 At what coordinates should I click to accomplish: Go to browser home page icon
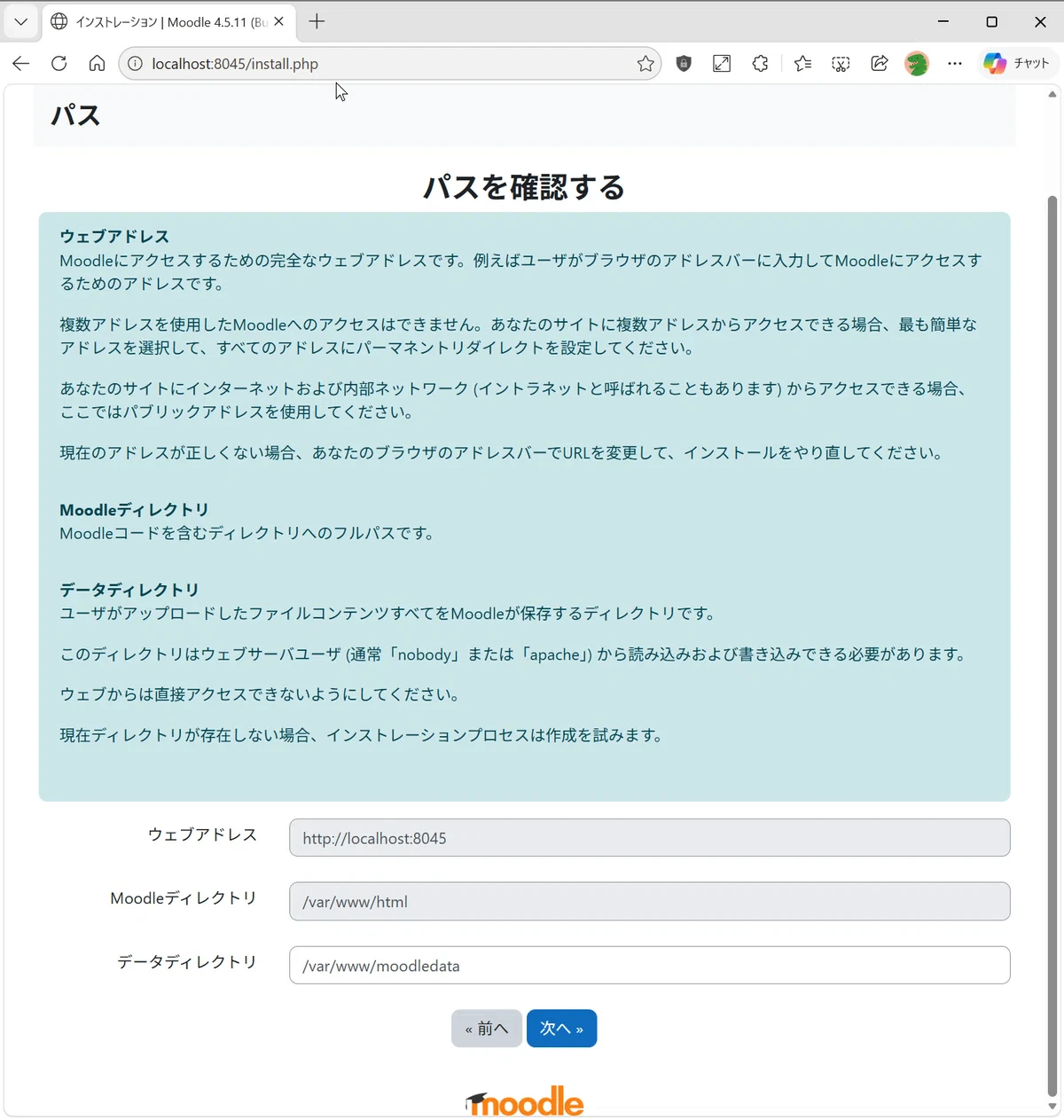(x=97, y=63)
